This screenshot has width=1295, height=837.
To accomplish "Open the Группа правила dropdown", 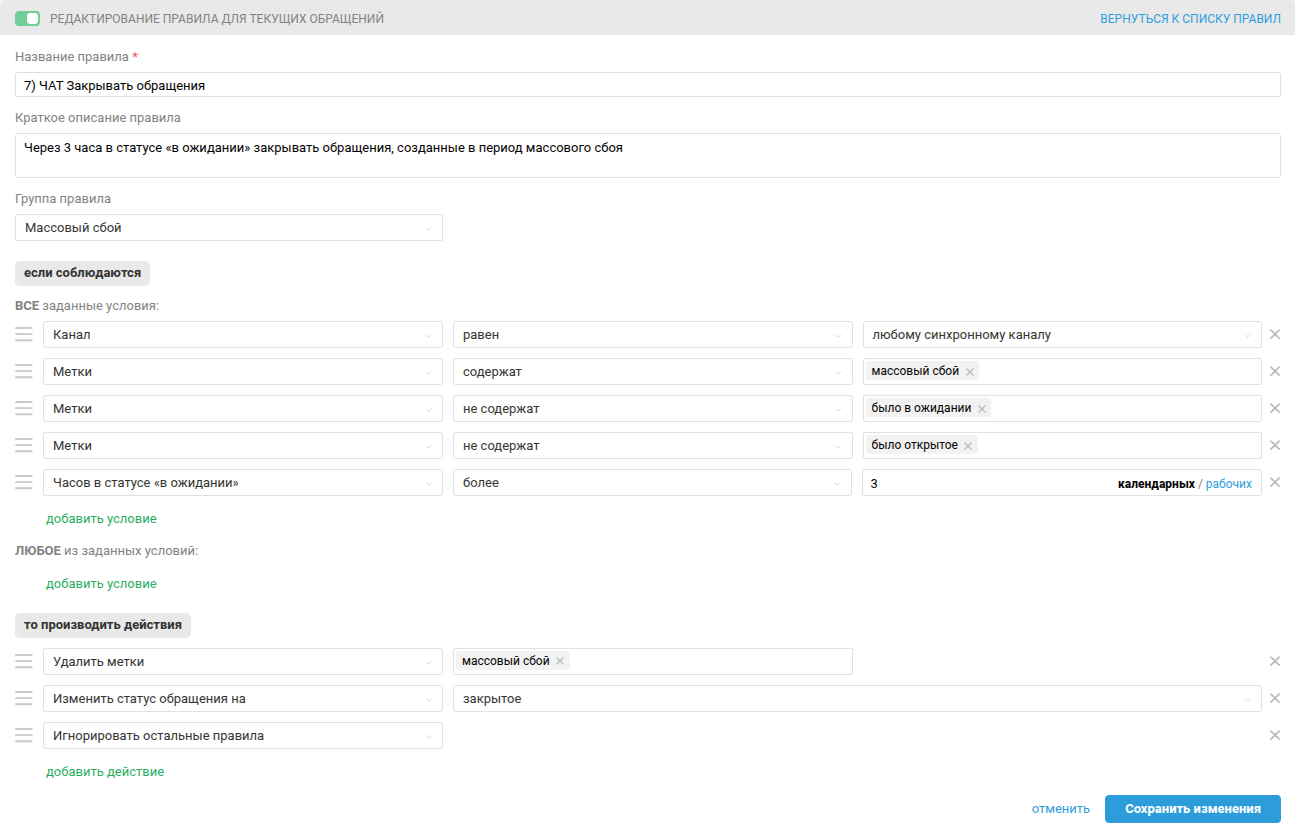I will click(229, 228).
